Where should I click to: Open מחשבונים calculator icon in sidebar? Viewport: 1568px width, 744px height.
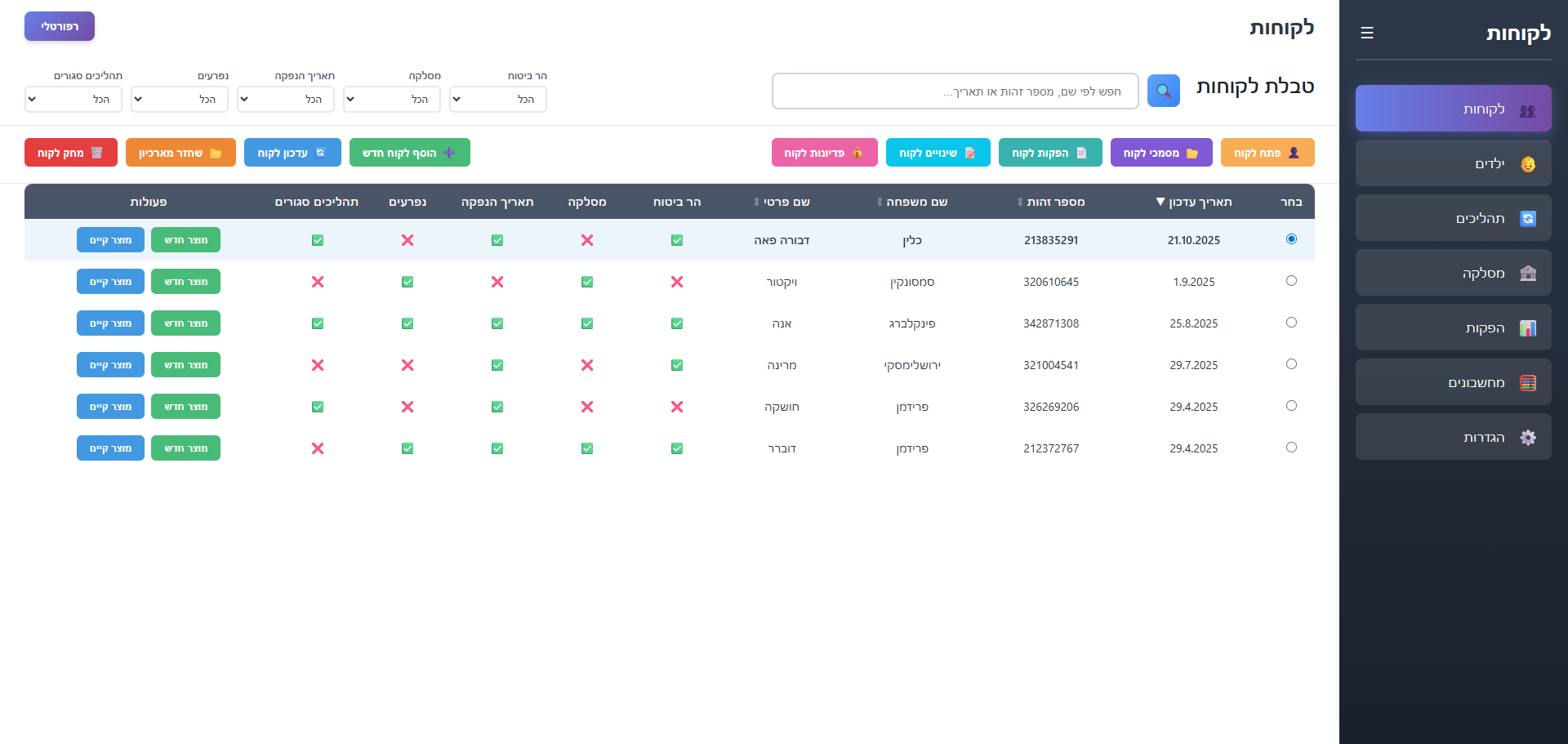point(1528,383)
